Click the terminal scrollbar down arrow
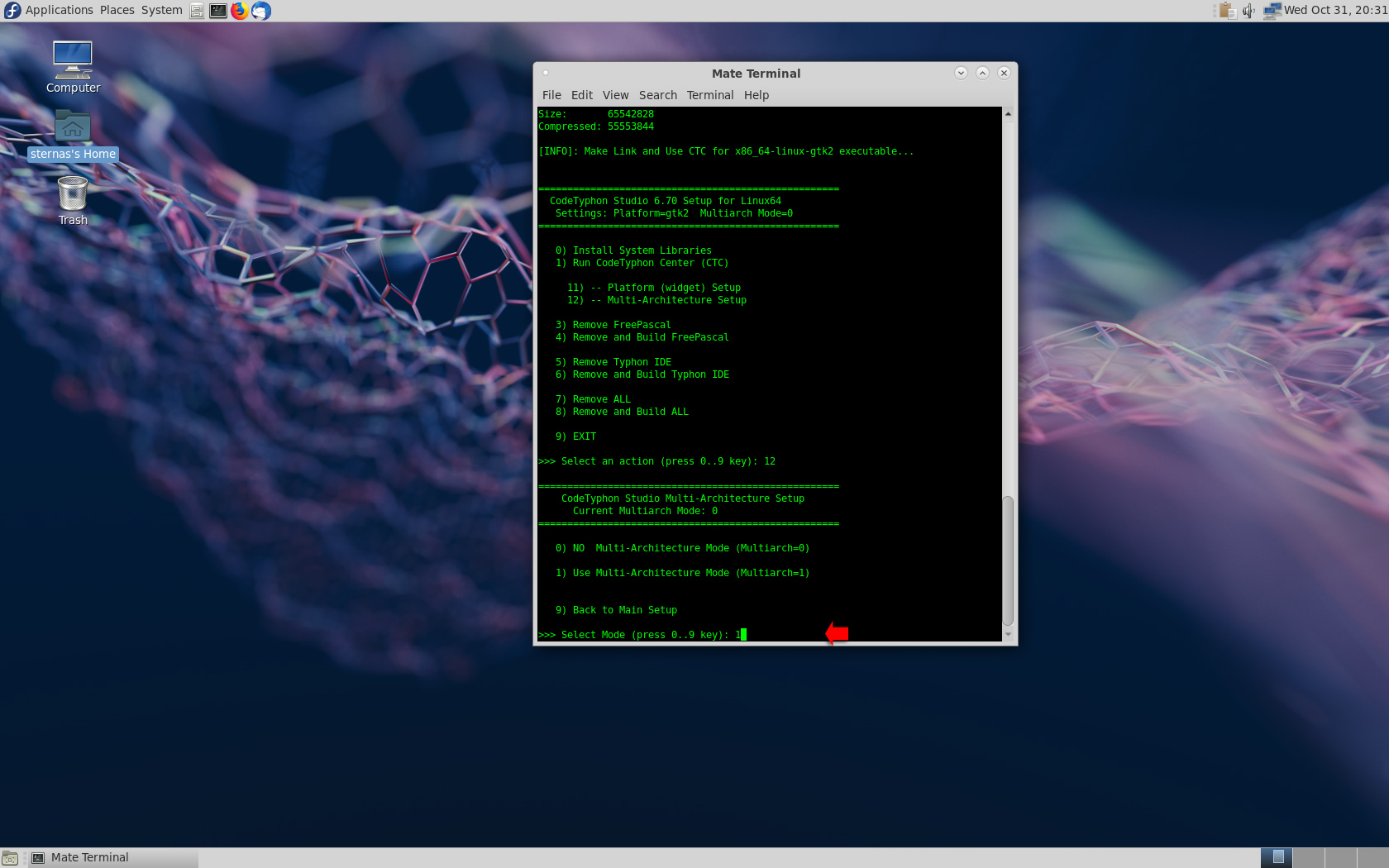 [1008, 634]
